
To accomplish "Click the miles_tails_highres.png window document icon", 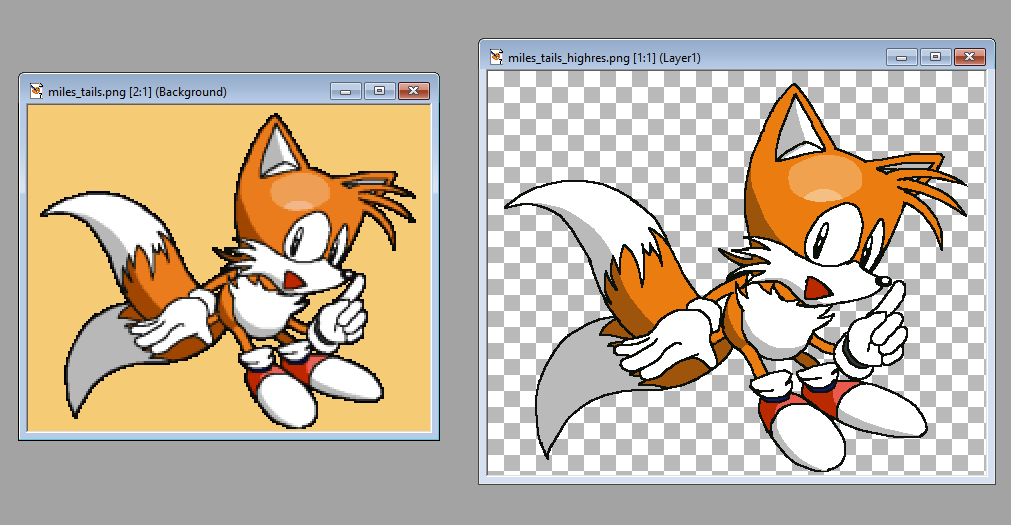I will [x=496, y=57].
